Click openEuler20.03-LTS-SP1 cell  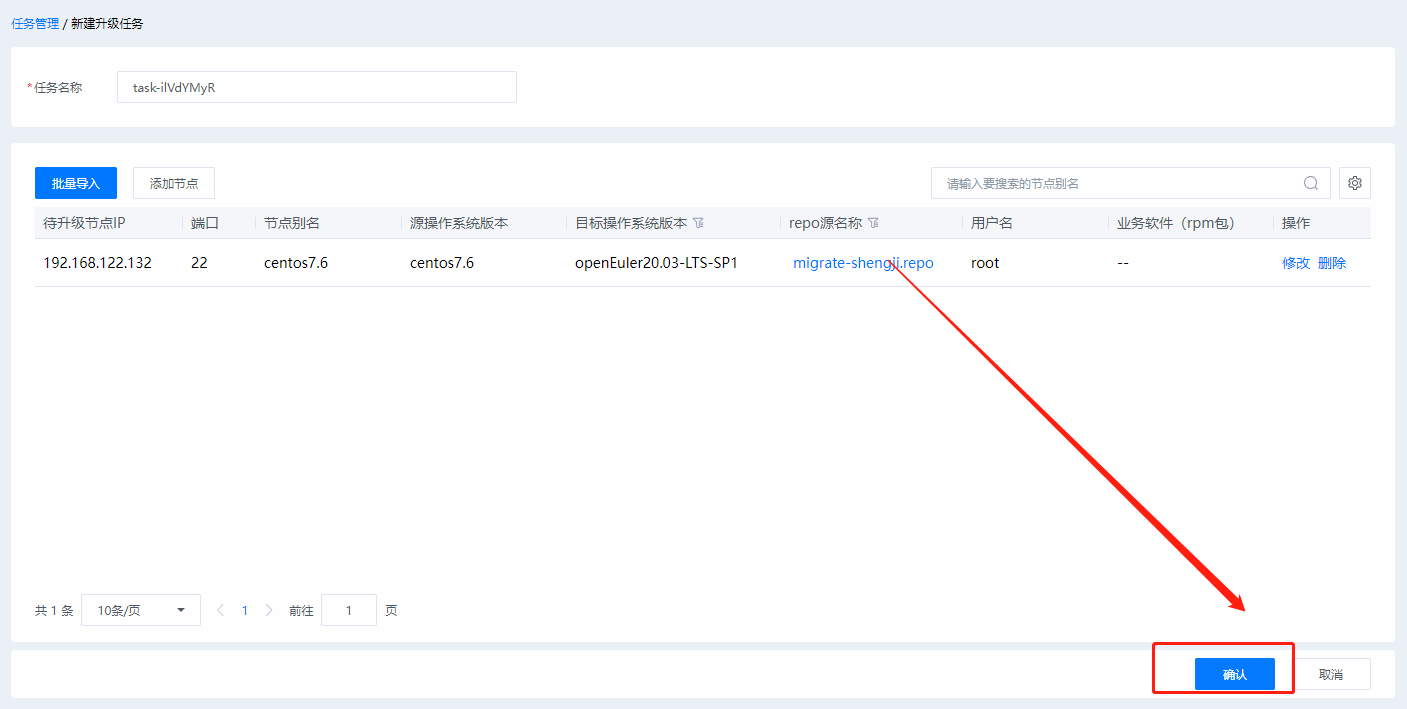coord(656,263)
